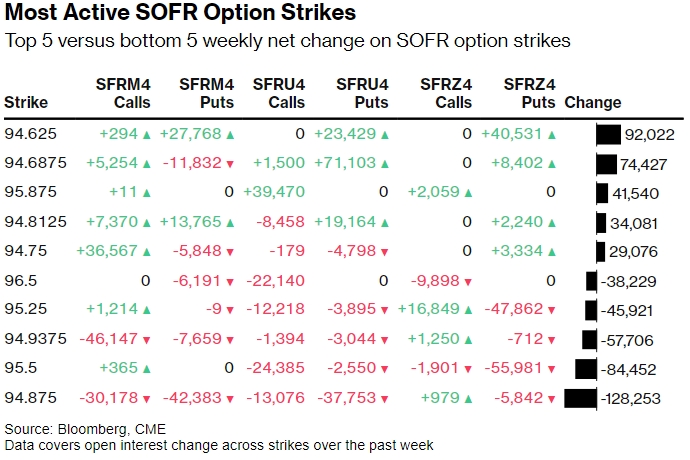690x460 pixels.
Task: Click the black bar for 92,022 change
Action: [x=609, y=134]
